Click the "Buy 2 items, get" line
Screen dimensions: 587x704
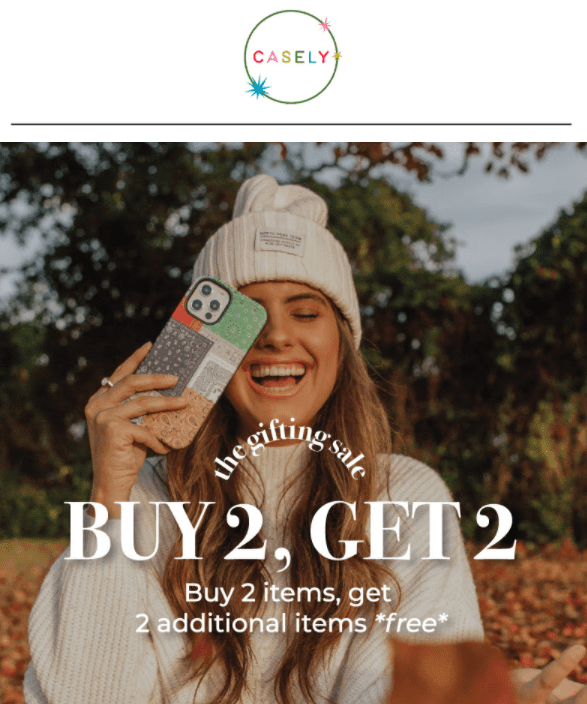click(288, 593)
